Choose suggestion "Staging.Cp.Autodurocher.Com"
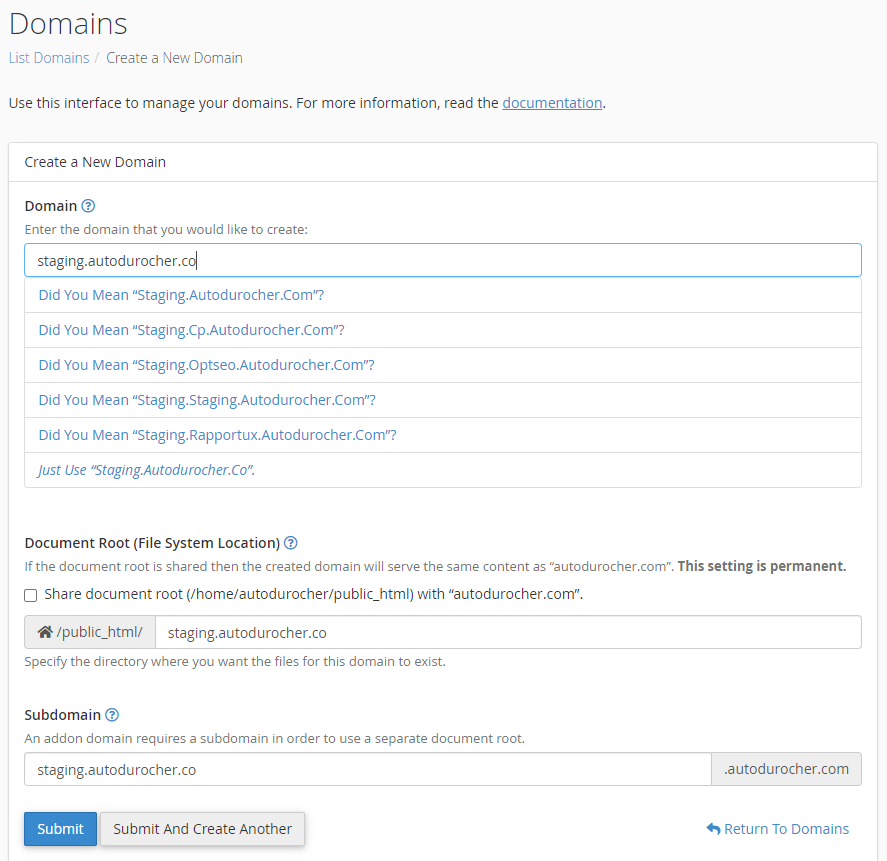This screenshot has width=887, height=861. coord(191,330)
